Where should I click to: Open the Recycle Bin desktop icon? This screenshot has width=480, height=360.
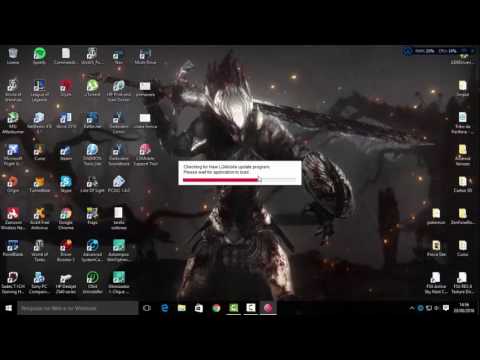(13, 56)
